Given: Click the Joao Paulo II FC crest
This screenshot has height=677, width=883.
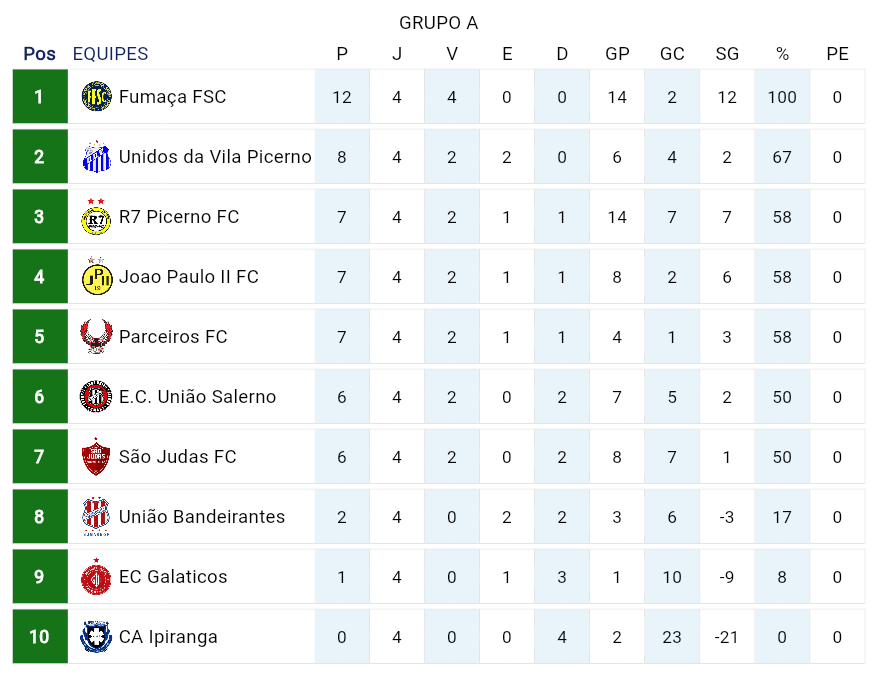Looking at the screenshot, I should (97, 277).
